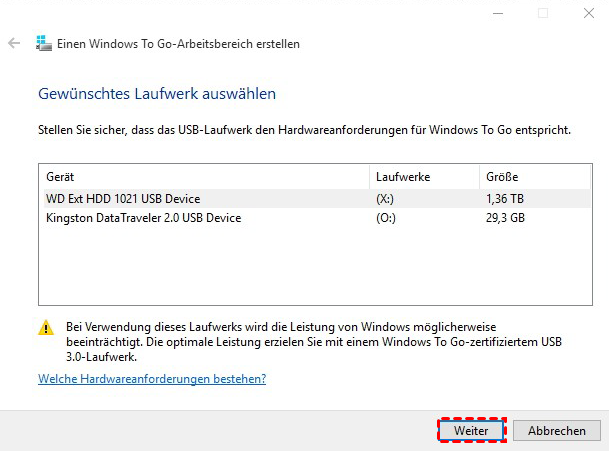This screenshot has width=609, height=451.
Task: Click the (X:) drive letter cell
Action: pyautogui.click(x=385, y=199)
